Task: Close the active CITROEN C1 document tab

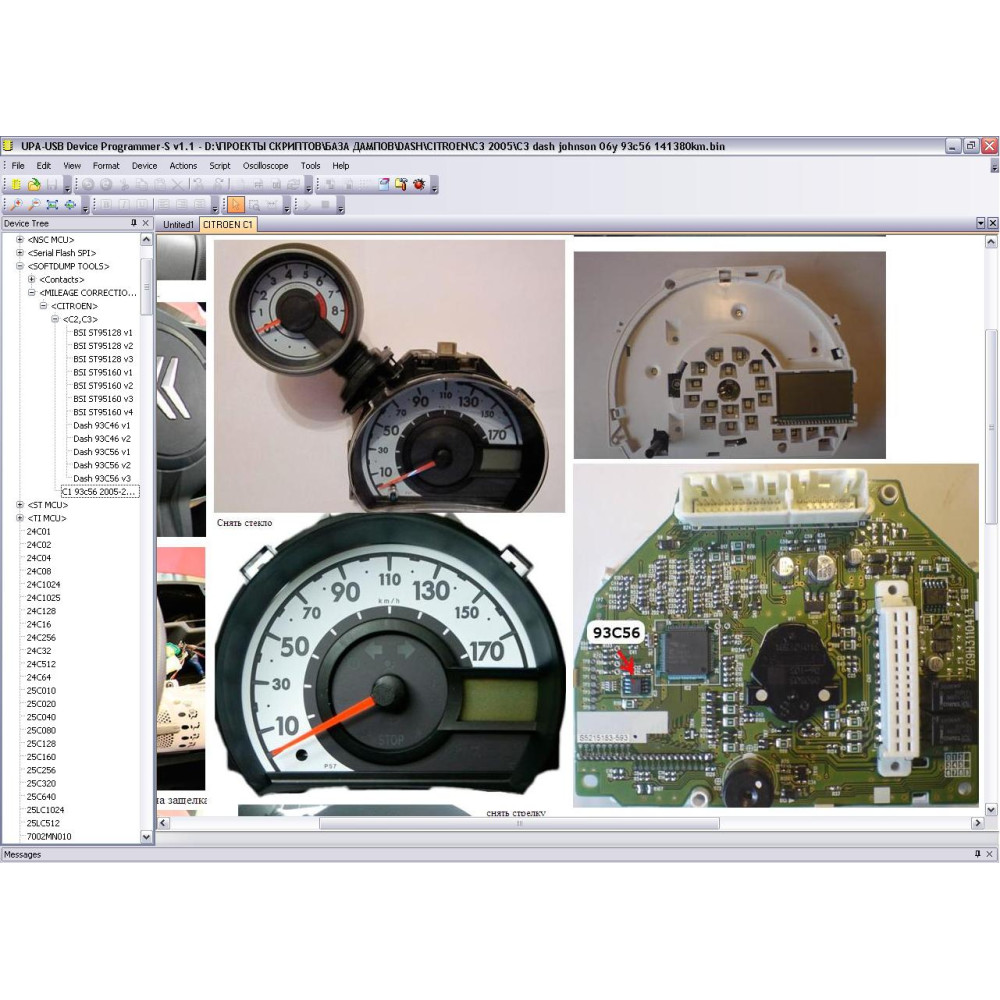Action: pos(992,223)
